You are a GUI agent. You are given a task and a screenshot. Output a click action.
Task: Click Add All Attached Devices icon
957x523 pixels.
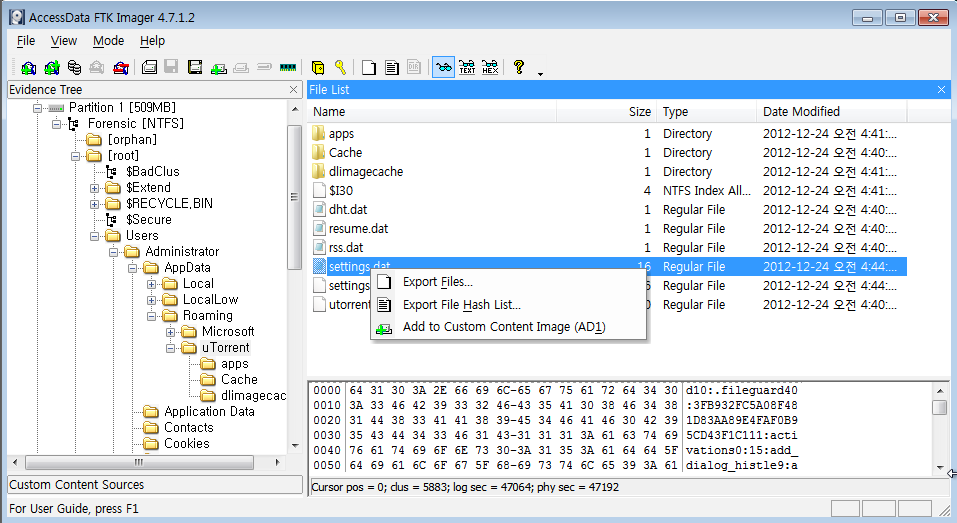52,67
